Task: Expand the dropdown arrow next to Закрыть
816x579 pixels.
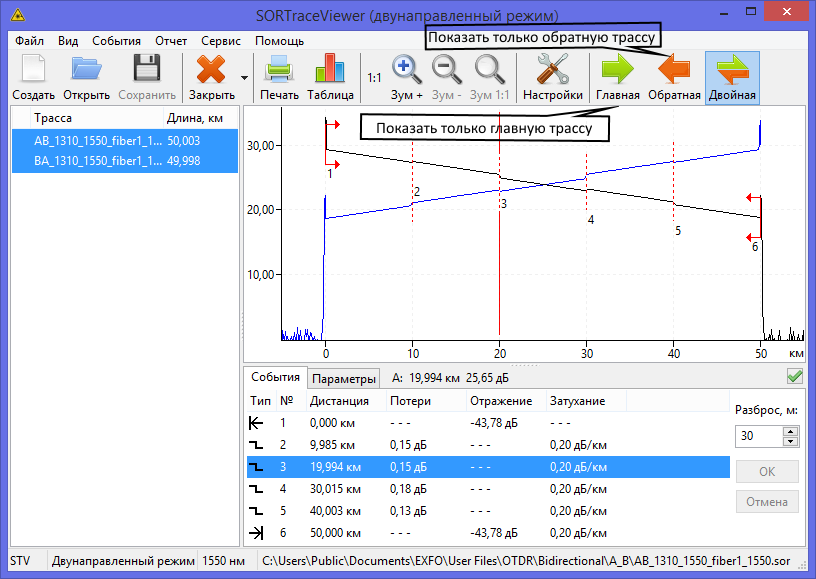Action: click(x=244, y=77)
